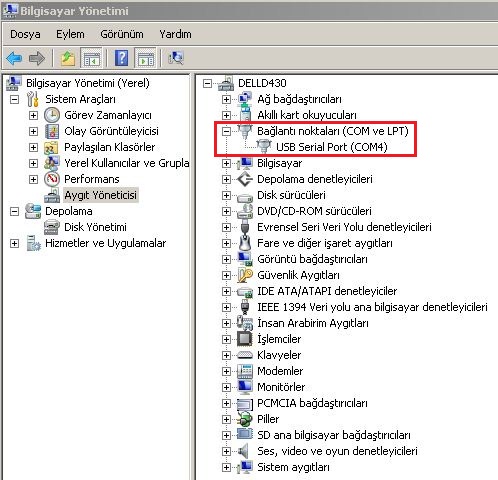Image resolution: width=498 pixels, height=480 pixels.
Task: Select the DELLD430 computer root node
Action: [262, 83]
